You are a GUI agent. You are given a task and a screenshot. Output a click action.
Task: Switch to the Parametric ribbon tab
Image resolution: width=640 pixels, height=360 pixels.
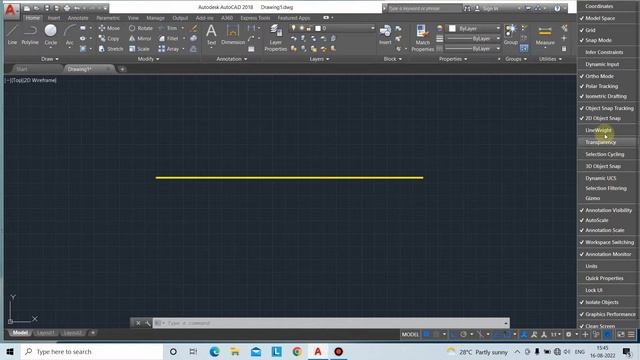coord(108,18)
